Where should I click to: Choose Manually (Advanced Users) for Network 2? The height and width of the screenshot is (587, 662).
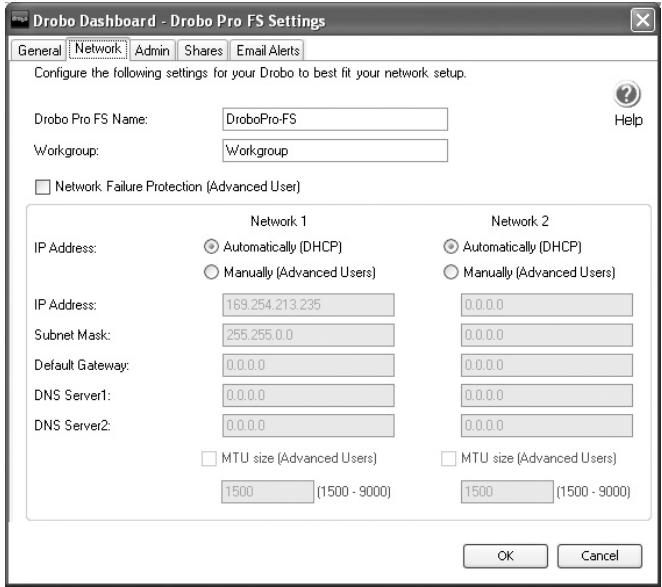point(450,272)
